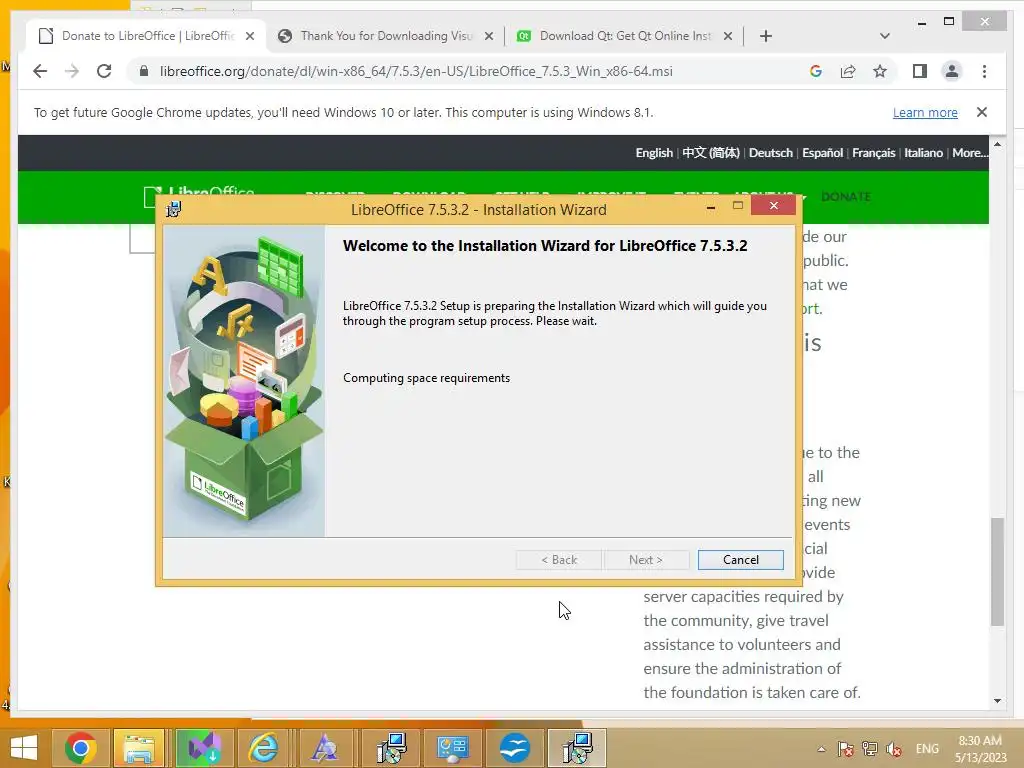Open network status tray icon

pos(869,748)
